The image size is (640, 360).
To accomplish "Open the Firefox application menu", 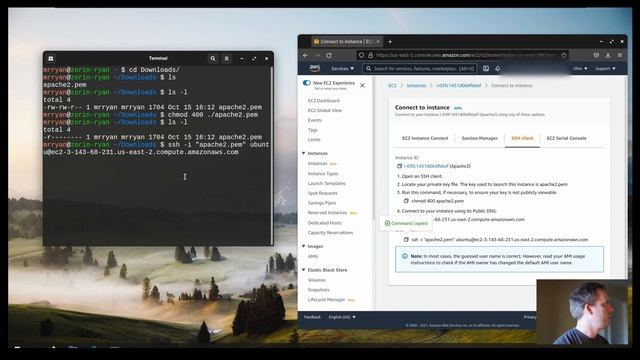I will click(620, 55).
